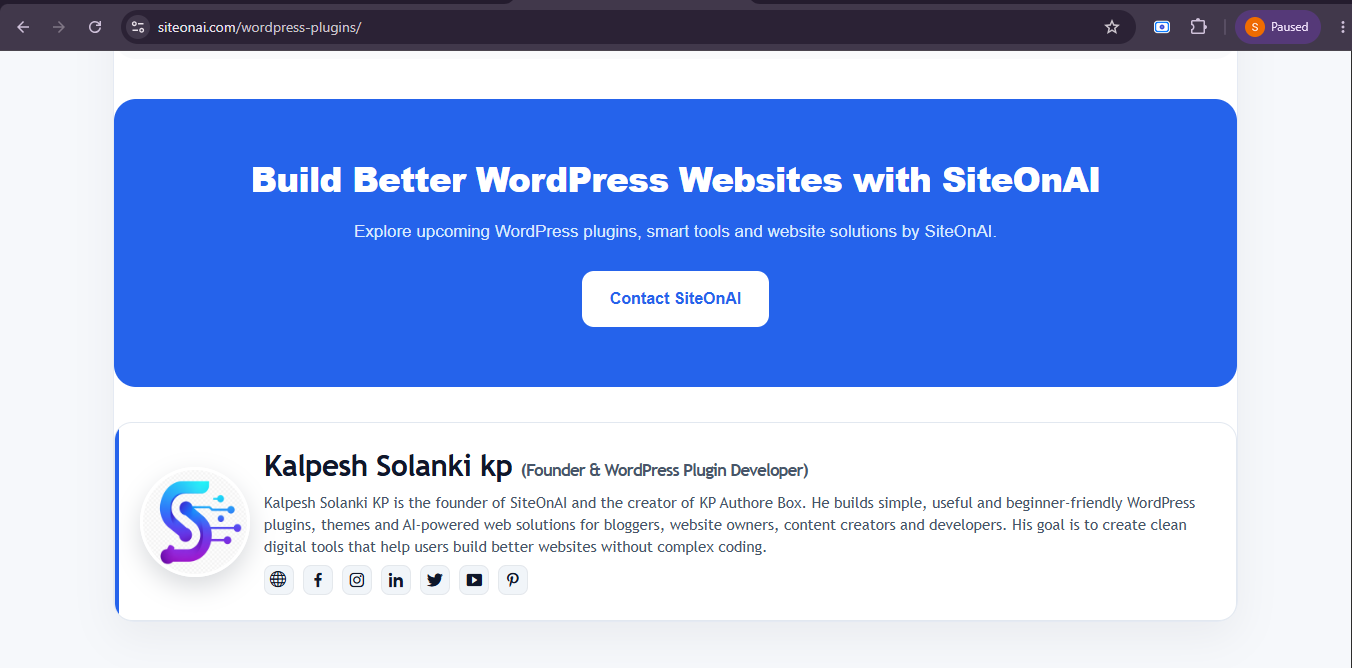Click the Contact SiteOnAI button
The width and height of the screenshot is (1352, 668).
pyautogui.click(x=675, y=299)
